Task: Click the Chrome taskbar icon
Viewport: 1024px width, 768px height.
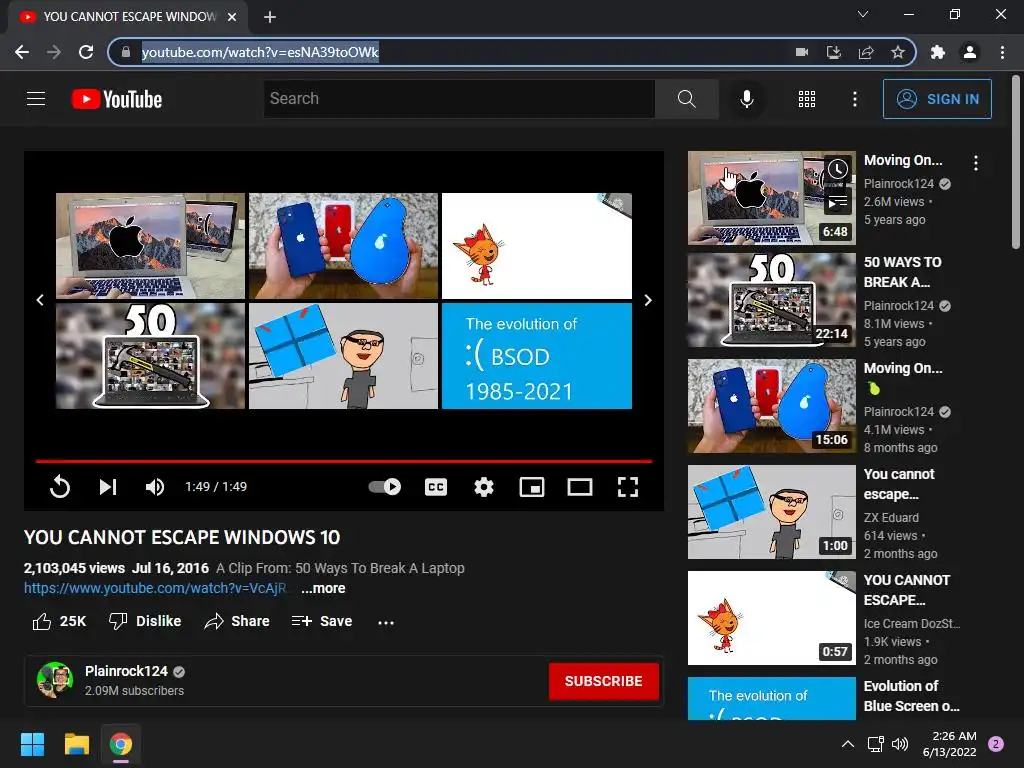Action: point(121,744)
